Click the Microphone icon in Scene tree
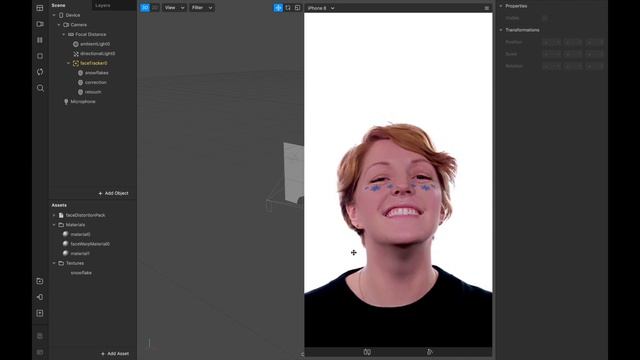This screenshot has height=360, width=640. [x=66, y=102]
